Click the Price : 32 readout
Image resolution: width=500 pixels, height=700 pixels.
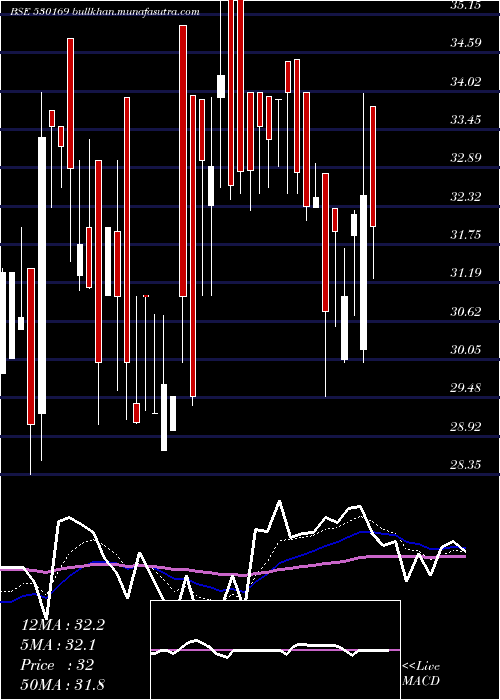pyautogui.click(x=57, y=665)
